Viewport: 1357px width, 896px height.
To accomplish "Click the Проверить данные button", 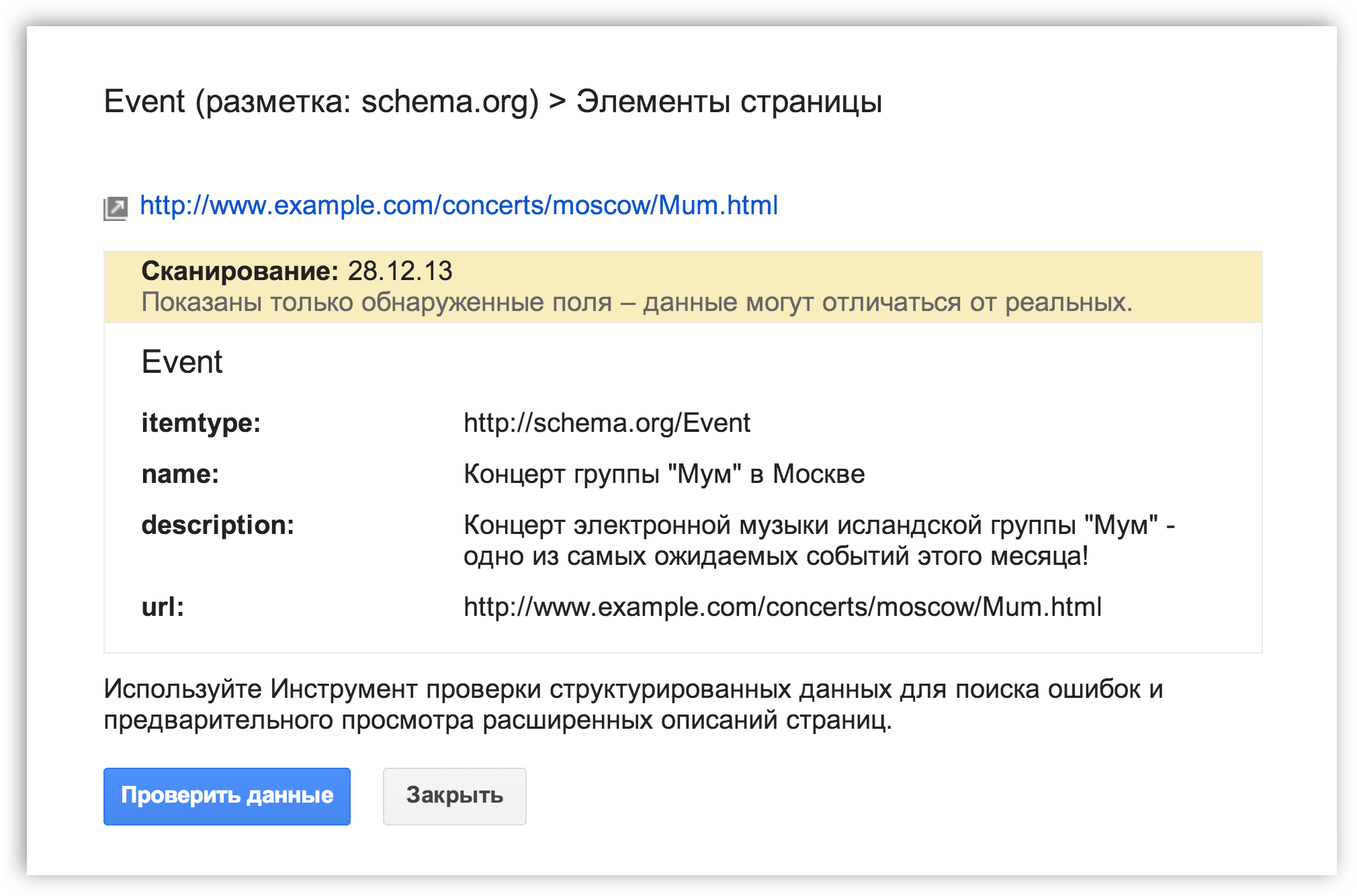I will pyautogui.click(x=227, y=796).
